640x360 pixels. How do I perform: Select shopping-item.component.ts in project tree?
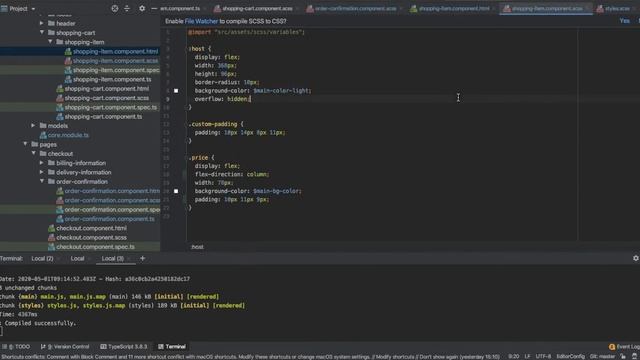tap(112, 79)
